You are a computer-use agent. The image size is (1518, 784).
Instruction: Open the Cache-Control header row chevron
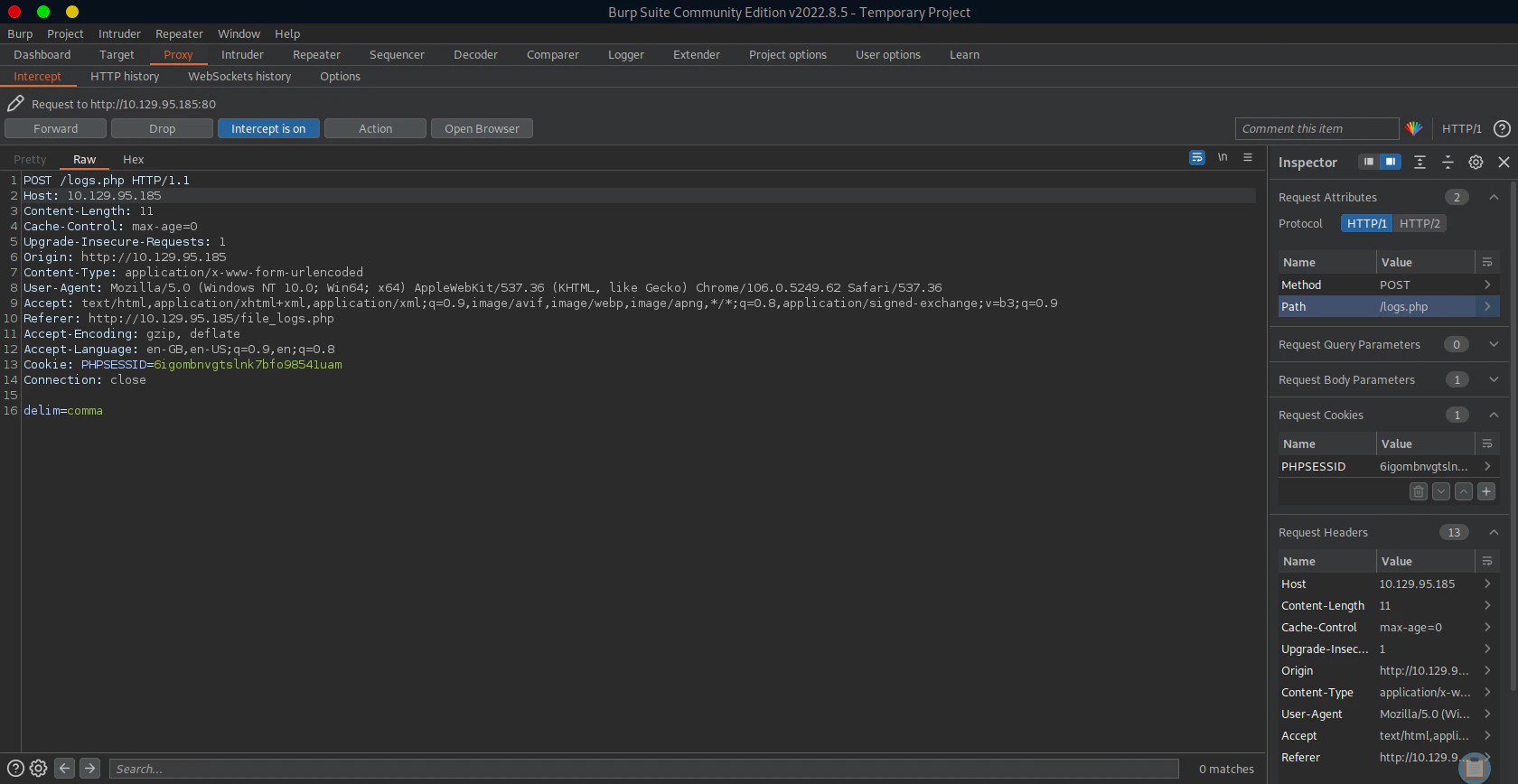click(1487, 627)
